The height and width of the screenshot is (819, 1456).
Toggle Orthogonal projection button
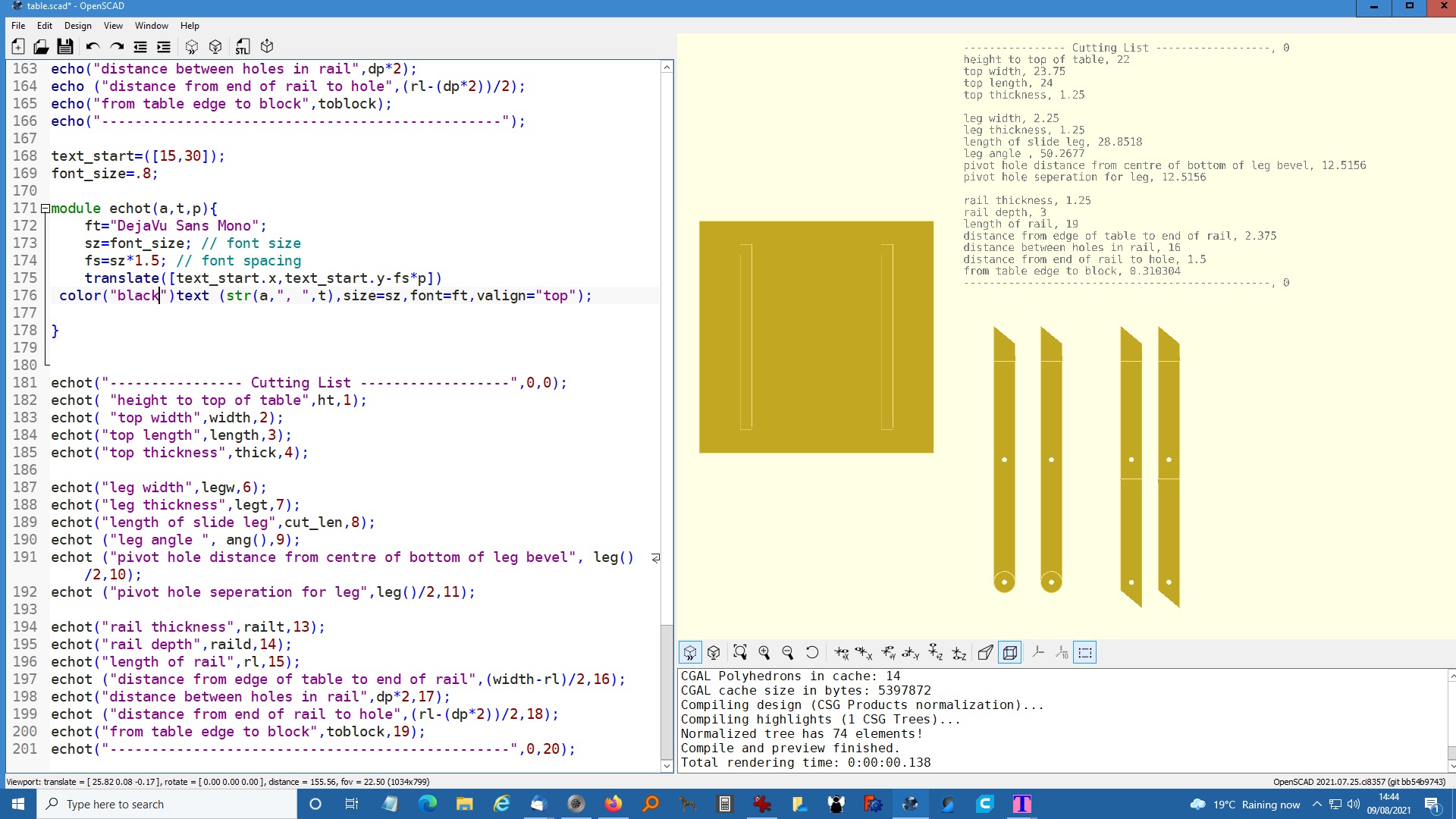pos(1010,653)
